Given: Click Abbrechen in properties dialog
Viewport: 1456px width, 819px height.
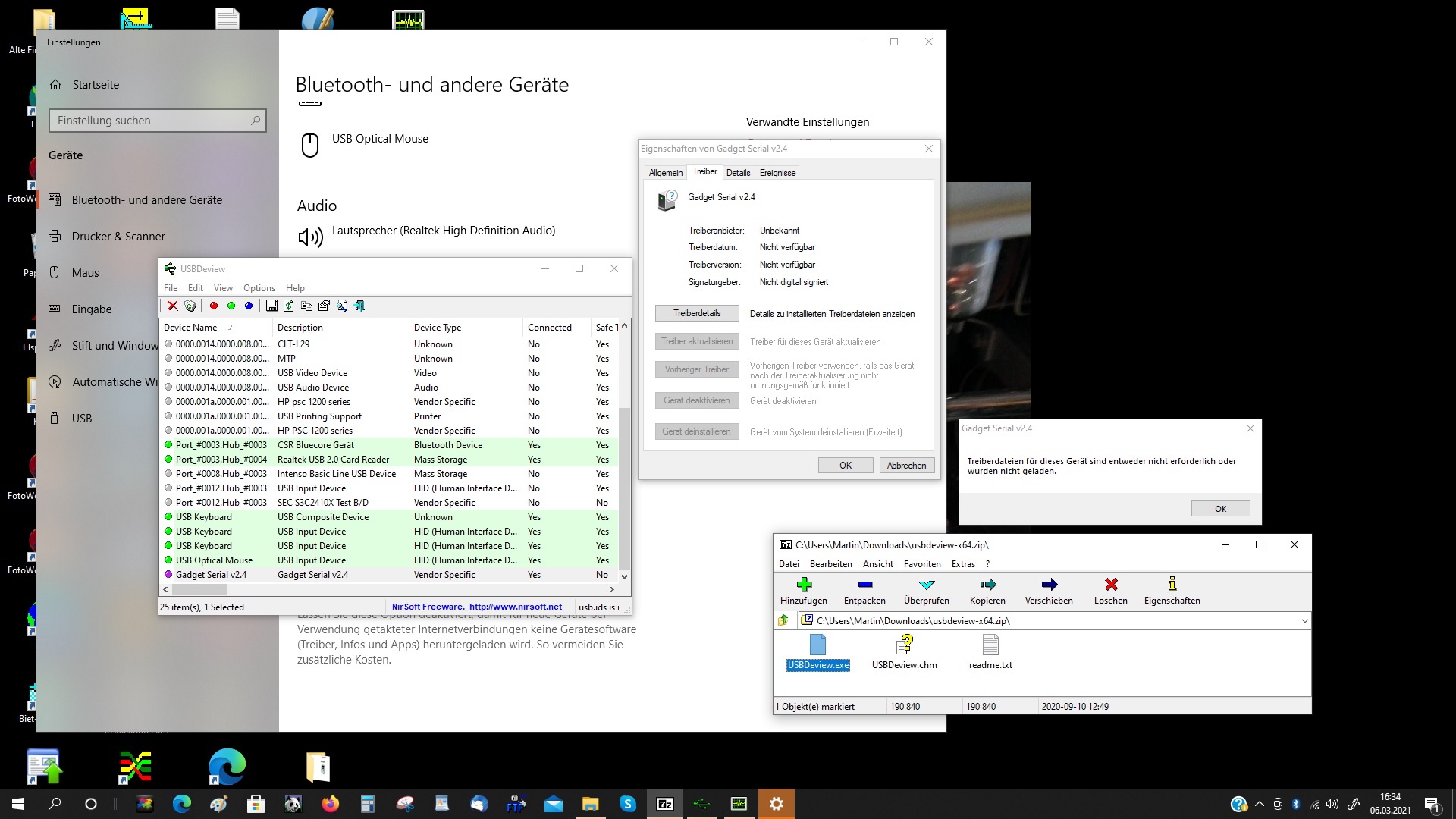Looking at the screenshot, I should (907, 466).
